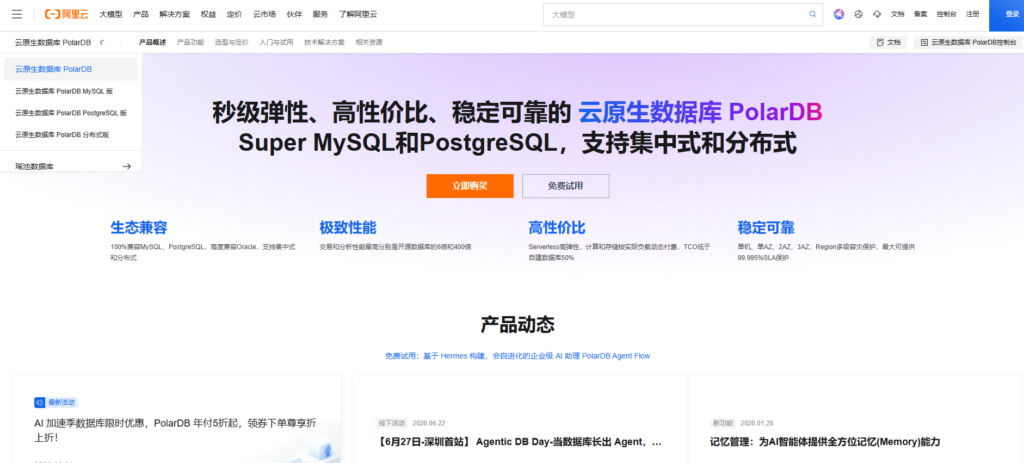Open the 了解阿里云 top menu
This screenshot has height=463, width=1024.
click(358, 14)
